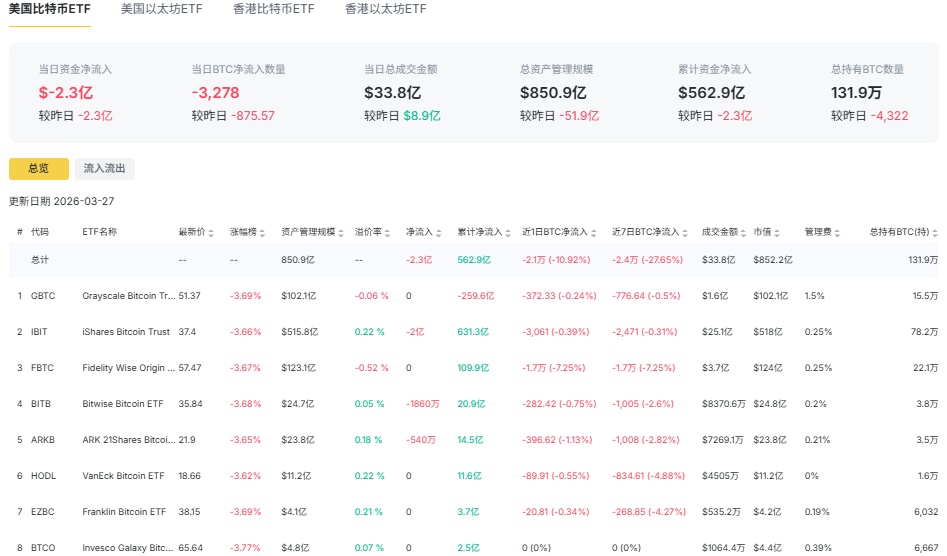This screenshot has width=947, height=556.
Task: Switch to 香港以太坊ETF tab
Action: click(x=385, y=9)
